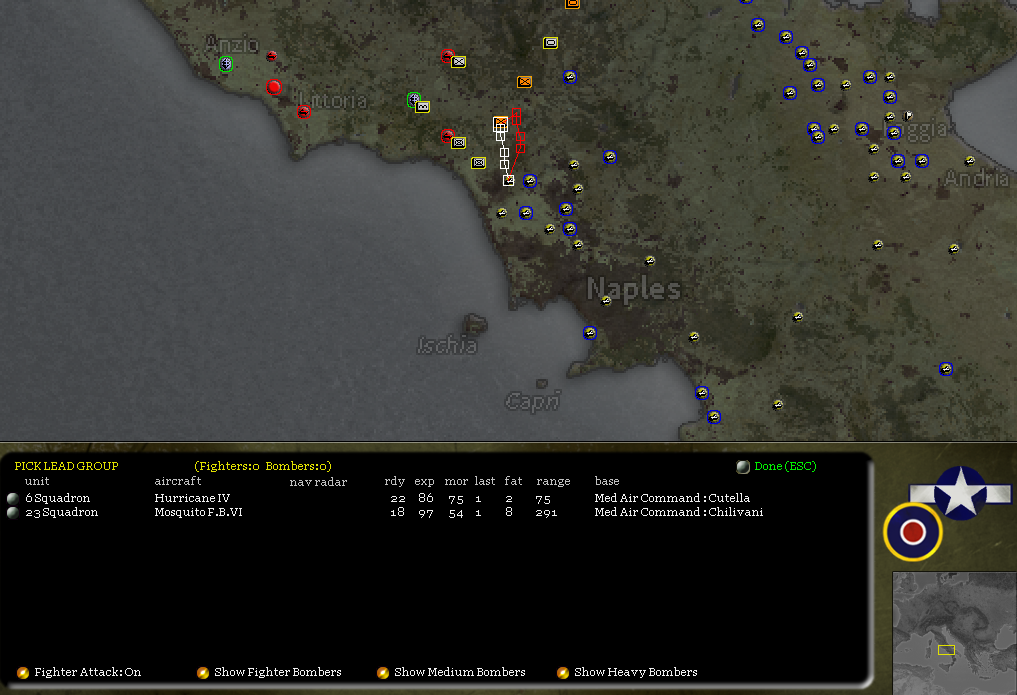Click the large solid red circle marker
The image size is (1017, 695).
point(274,86)
